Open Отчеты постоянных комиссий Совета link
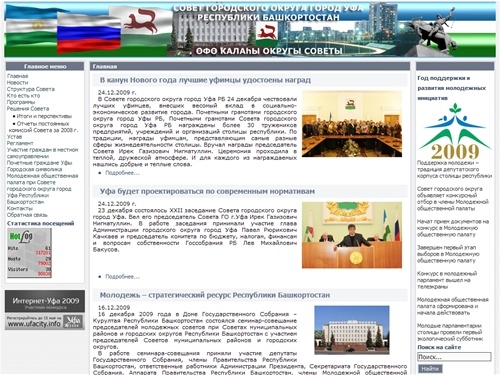The width and height of the screenshot is (500, 375). (x=43, y=127)
